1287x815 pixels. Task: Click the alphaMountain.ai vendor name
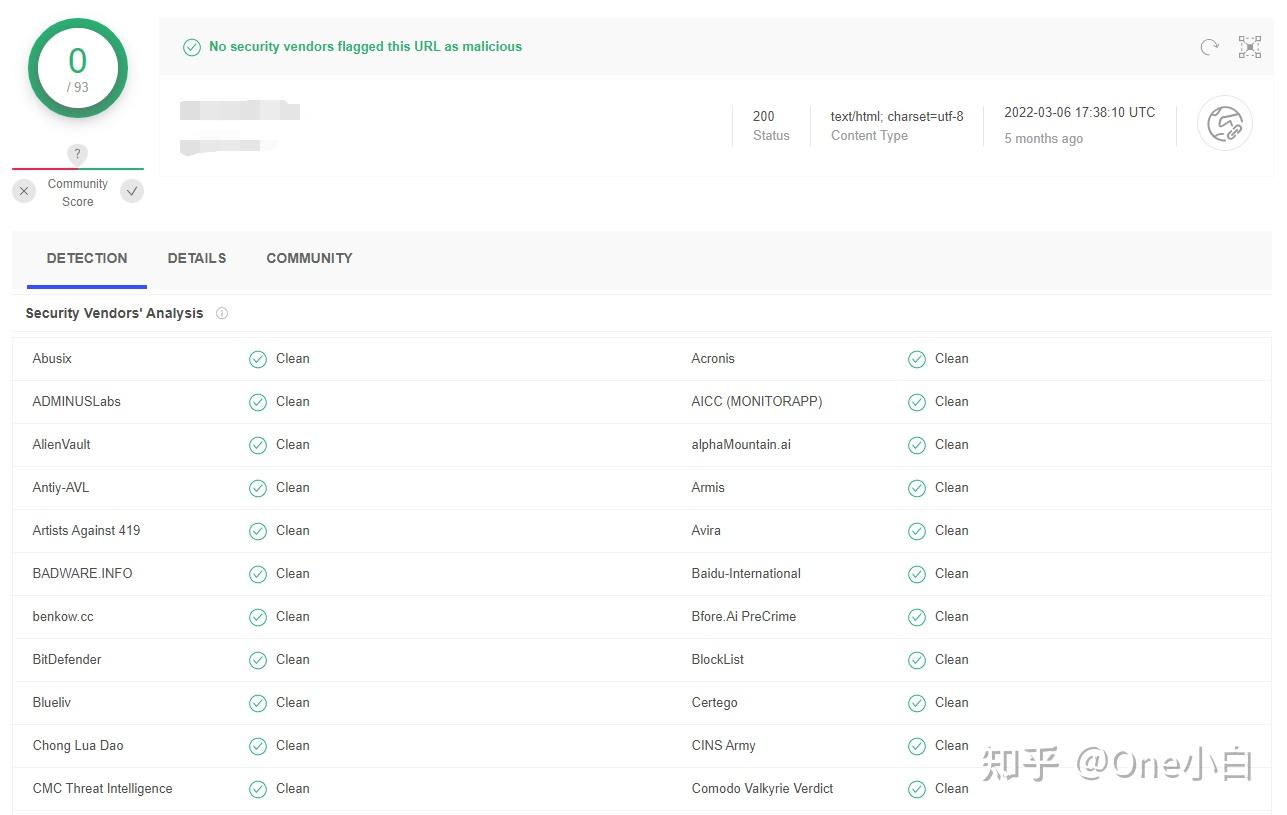click(x=741, y=444)
